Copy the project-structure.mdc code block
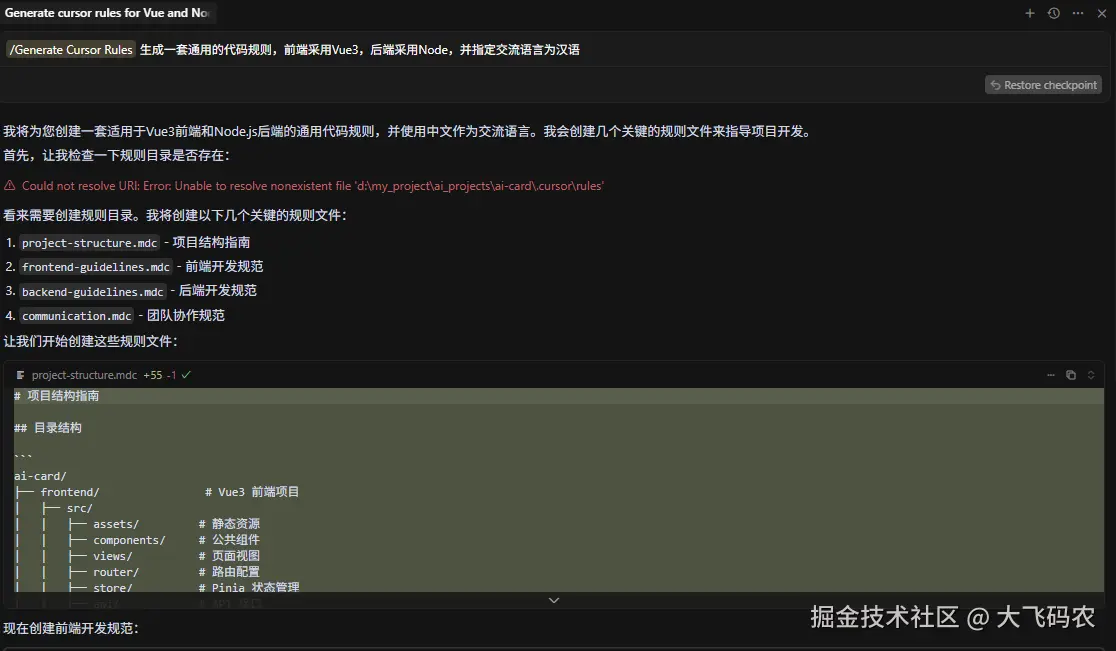 pos(1070,375)
